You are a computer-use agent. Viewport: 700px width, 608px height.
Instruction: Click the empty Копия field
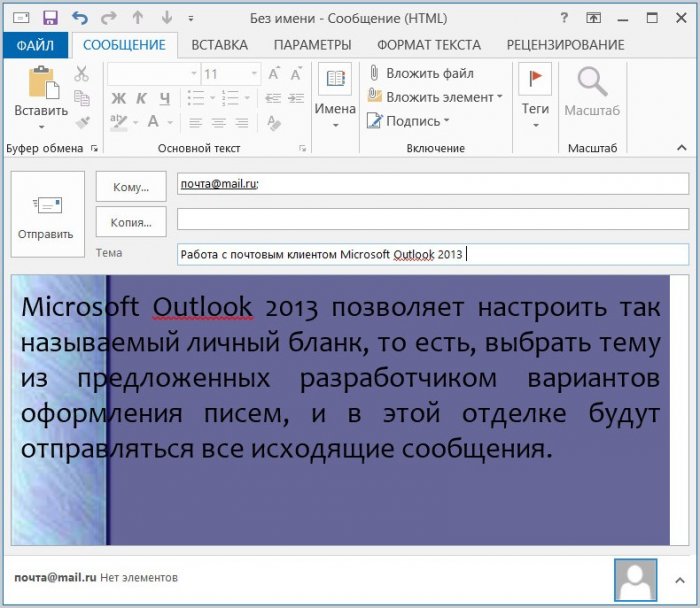433,219
